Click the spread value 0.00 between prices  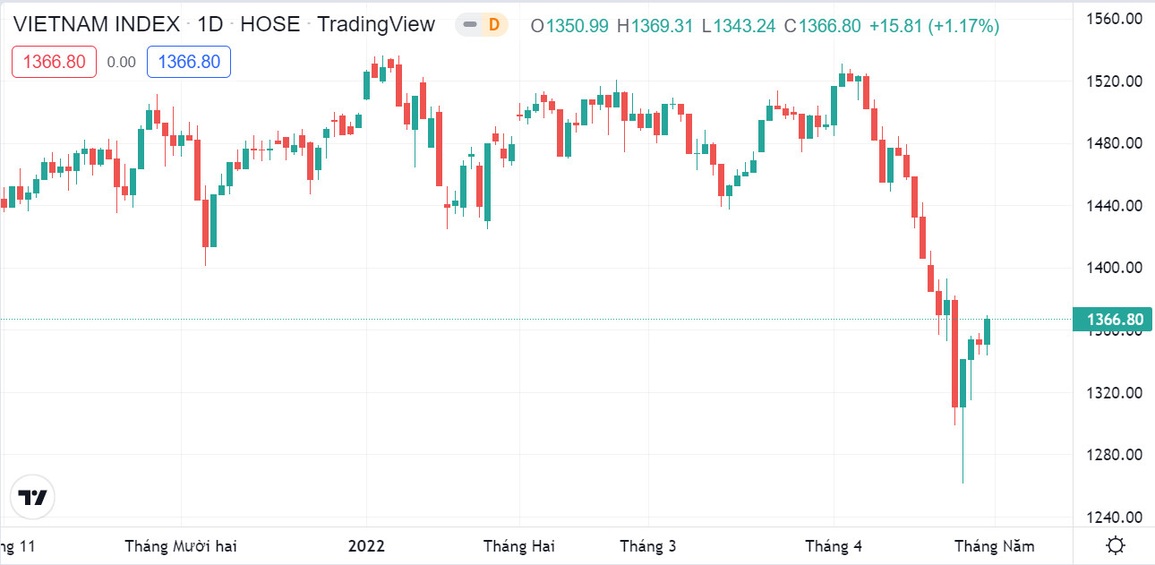click(121, 62)
